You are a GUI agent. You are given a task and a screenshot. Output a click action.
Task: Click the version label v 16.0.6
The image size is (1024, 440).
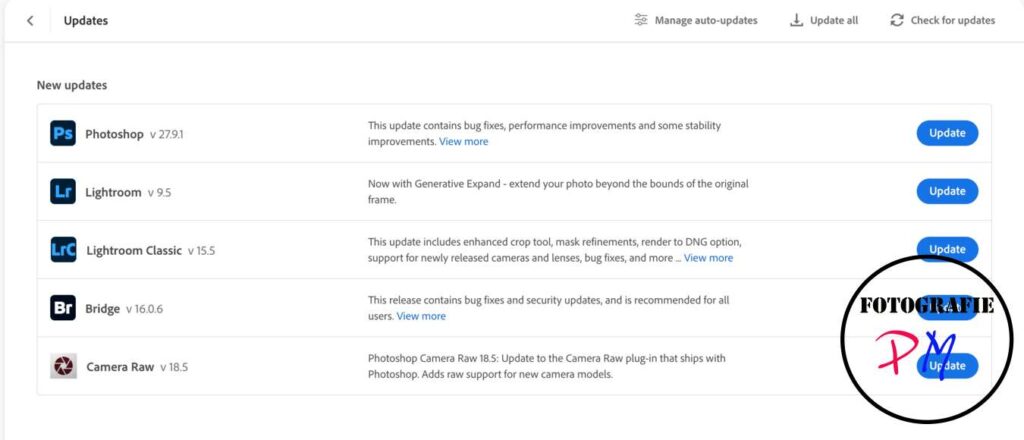coord(144,309)
